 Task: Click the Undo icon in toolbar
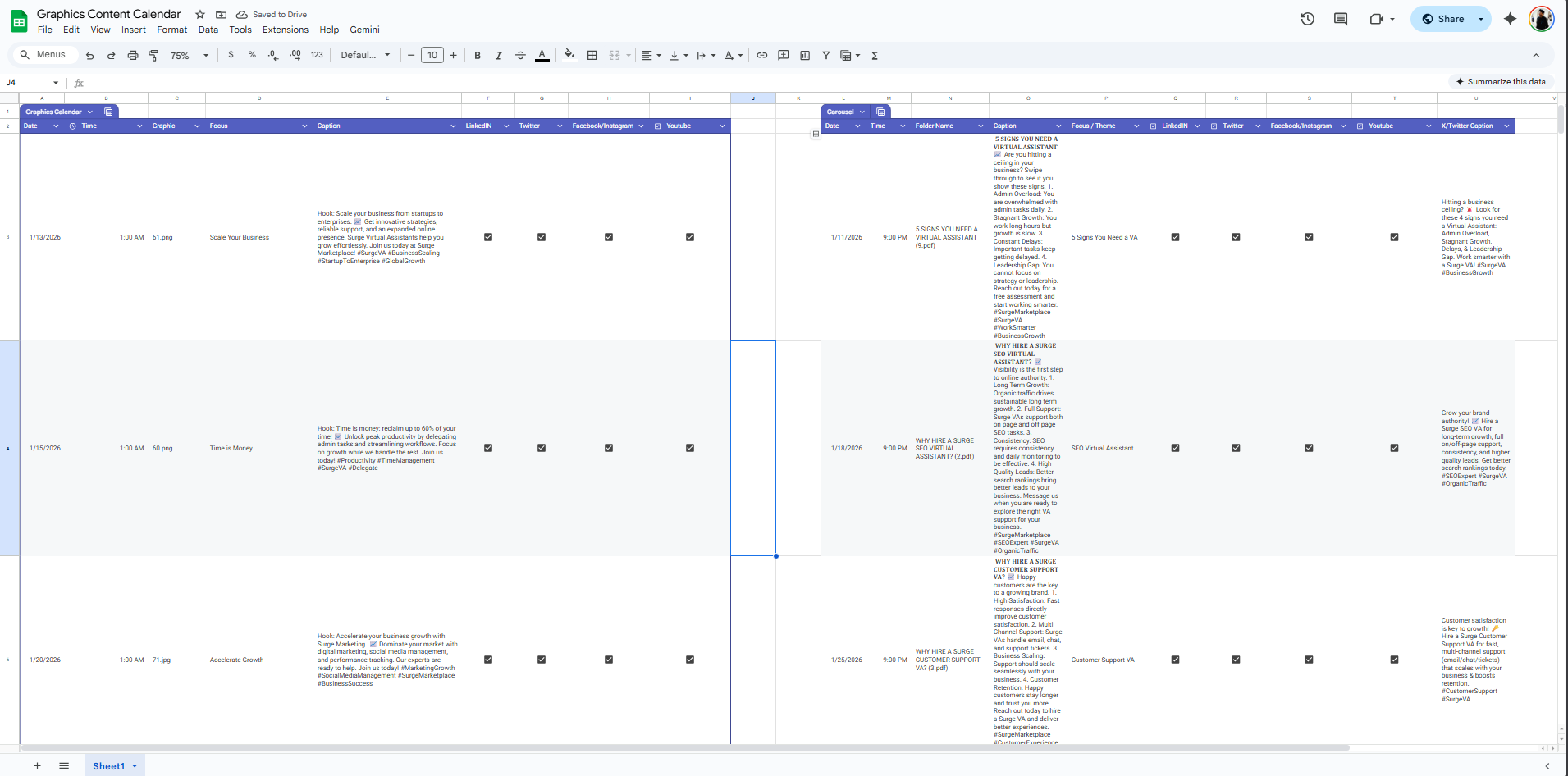click(89, 56)
